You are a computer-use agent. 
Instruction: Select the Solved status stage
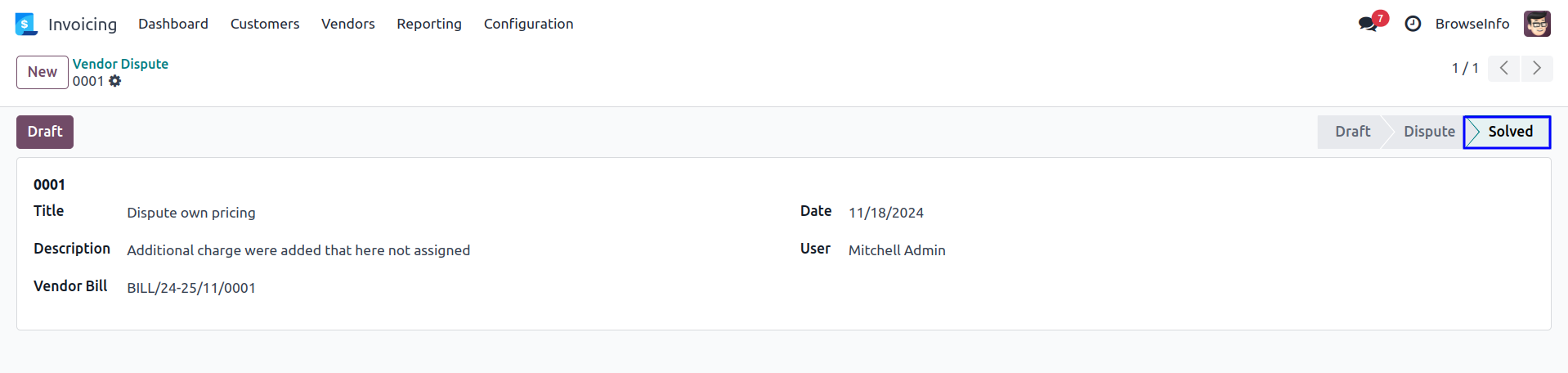[x=1509, y=132]
